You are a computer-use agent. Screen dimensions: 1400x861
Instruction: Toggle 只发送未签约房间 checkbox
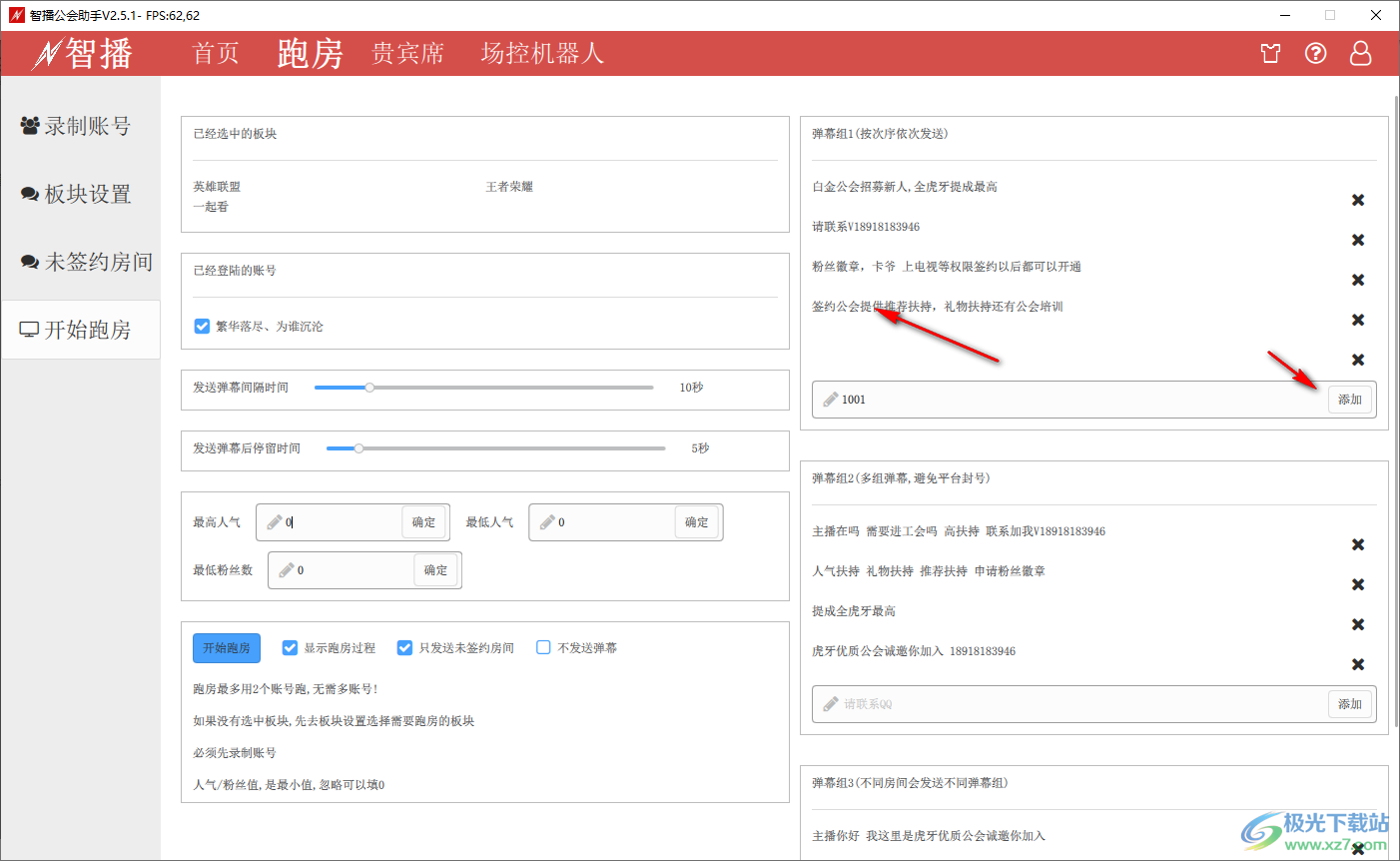pos(404,647)
